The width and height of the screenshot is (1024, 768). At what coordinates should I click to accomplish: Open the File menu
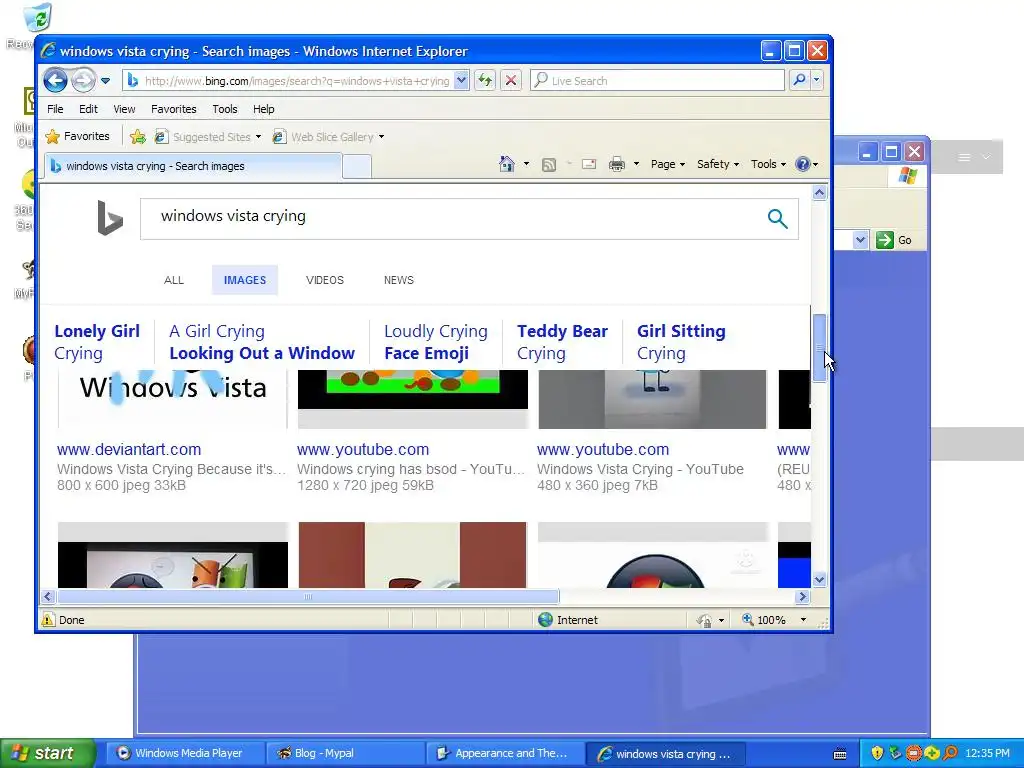(55, 109)
